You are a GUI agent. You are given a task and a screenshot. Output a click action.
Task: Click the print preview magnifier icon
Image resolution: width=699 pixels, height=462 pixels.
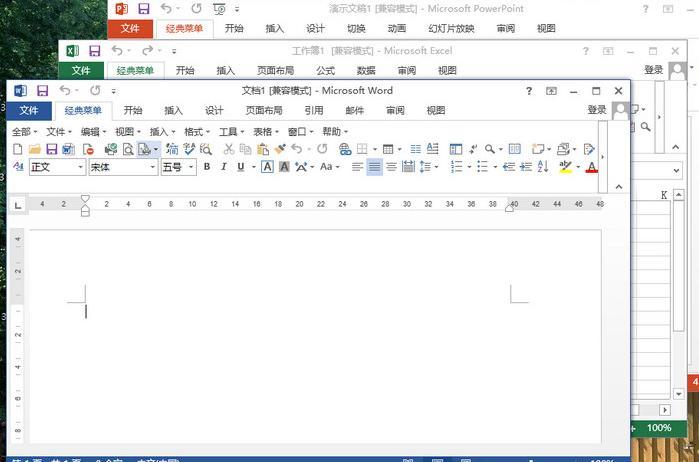[x=128, y=149]
